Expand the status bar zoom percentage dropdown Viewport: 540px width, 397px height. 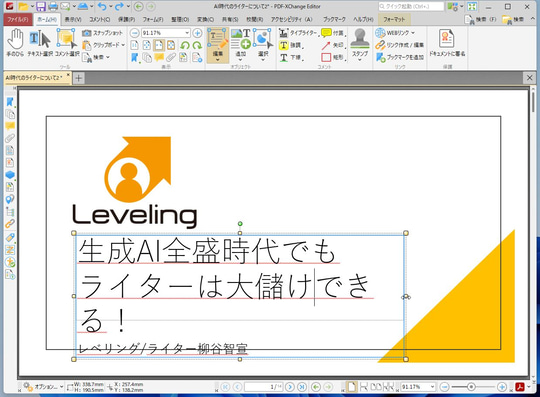(433, 387)
